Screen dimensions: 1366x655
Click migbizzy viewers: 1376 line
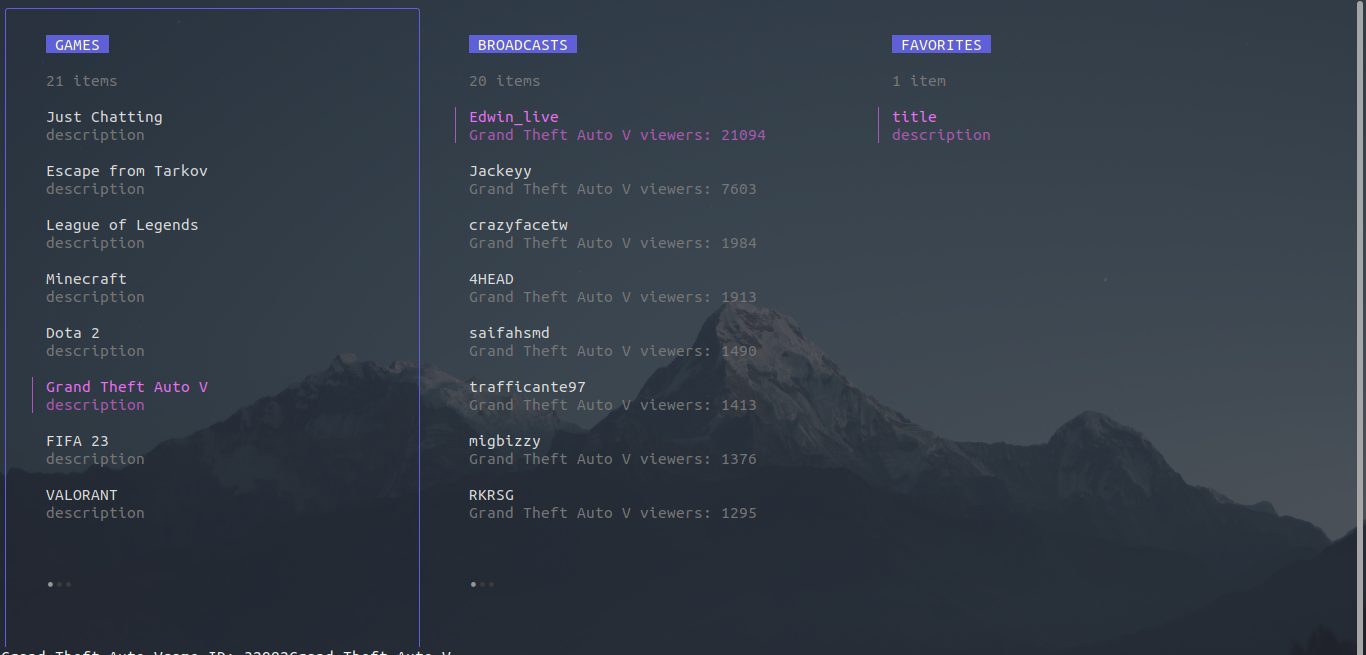click(x=613, y=459)
